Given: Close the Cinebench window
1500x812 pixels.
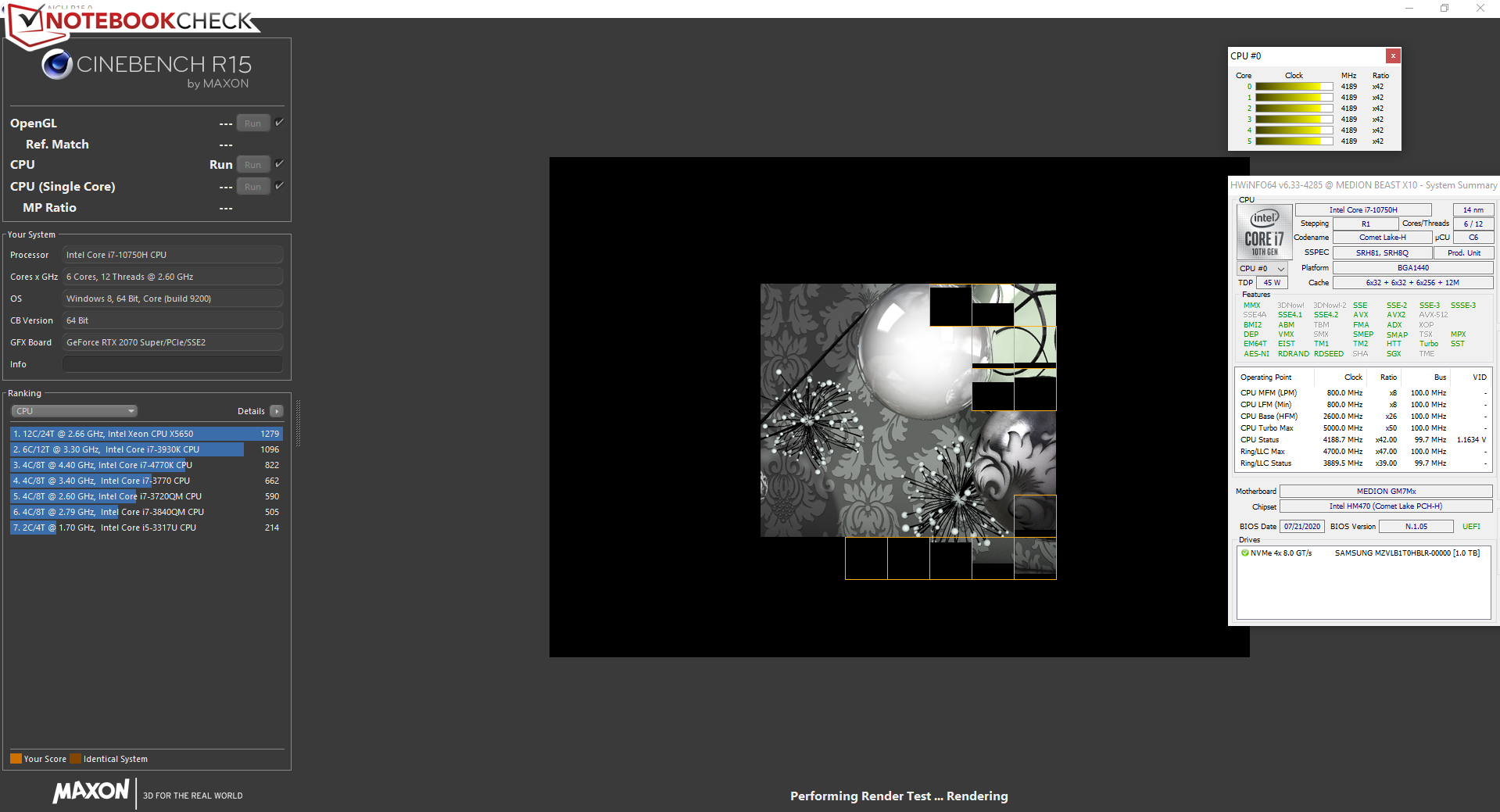Looking at the screenshot, I should 1480,9.
